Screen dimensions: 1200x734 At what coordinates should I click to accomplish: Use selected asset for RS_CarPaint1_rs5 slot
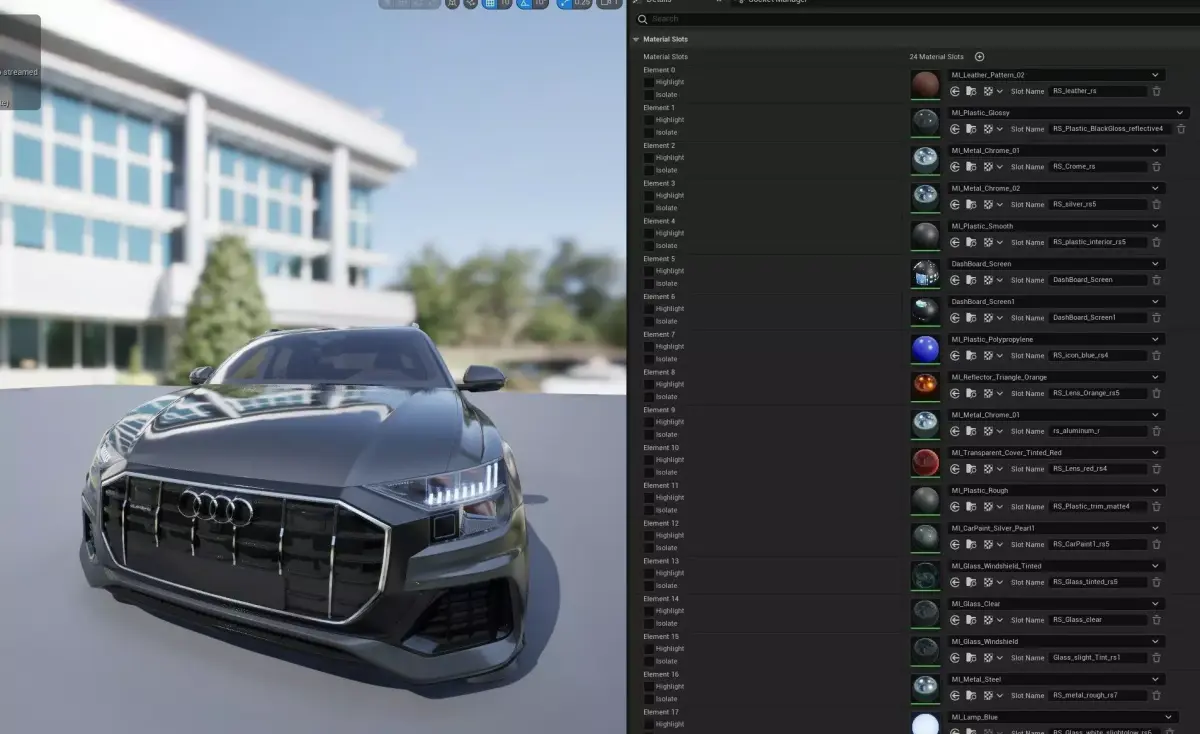[955, 545]
